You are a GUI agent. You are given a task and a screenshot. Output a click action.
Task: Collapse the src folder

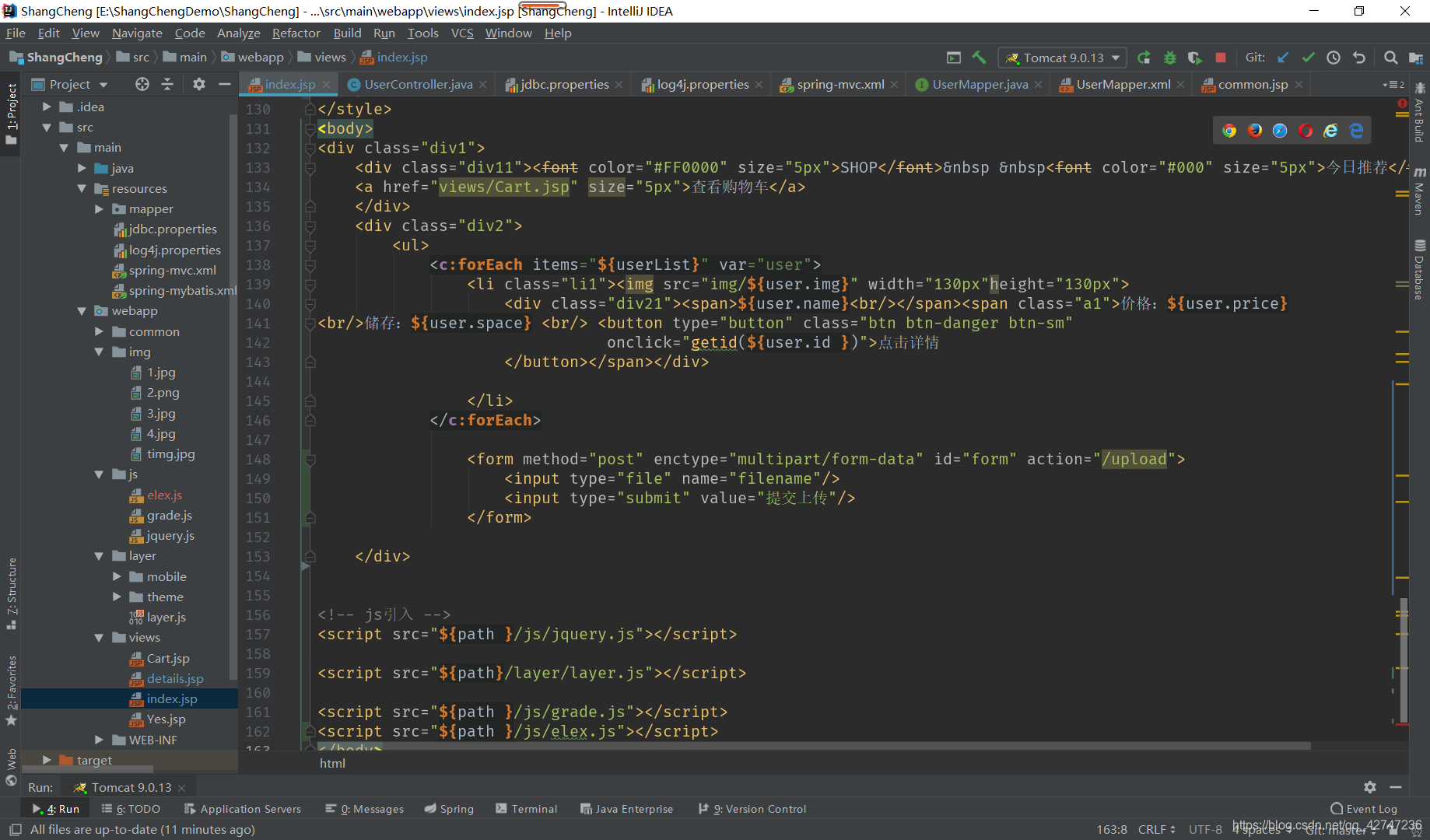point(47,127)
